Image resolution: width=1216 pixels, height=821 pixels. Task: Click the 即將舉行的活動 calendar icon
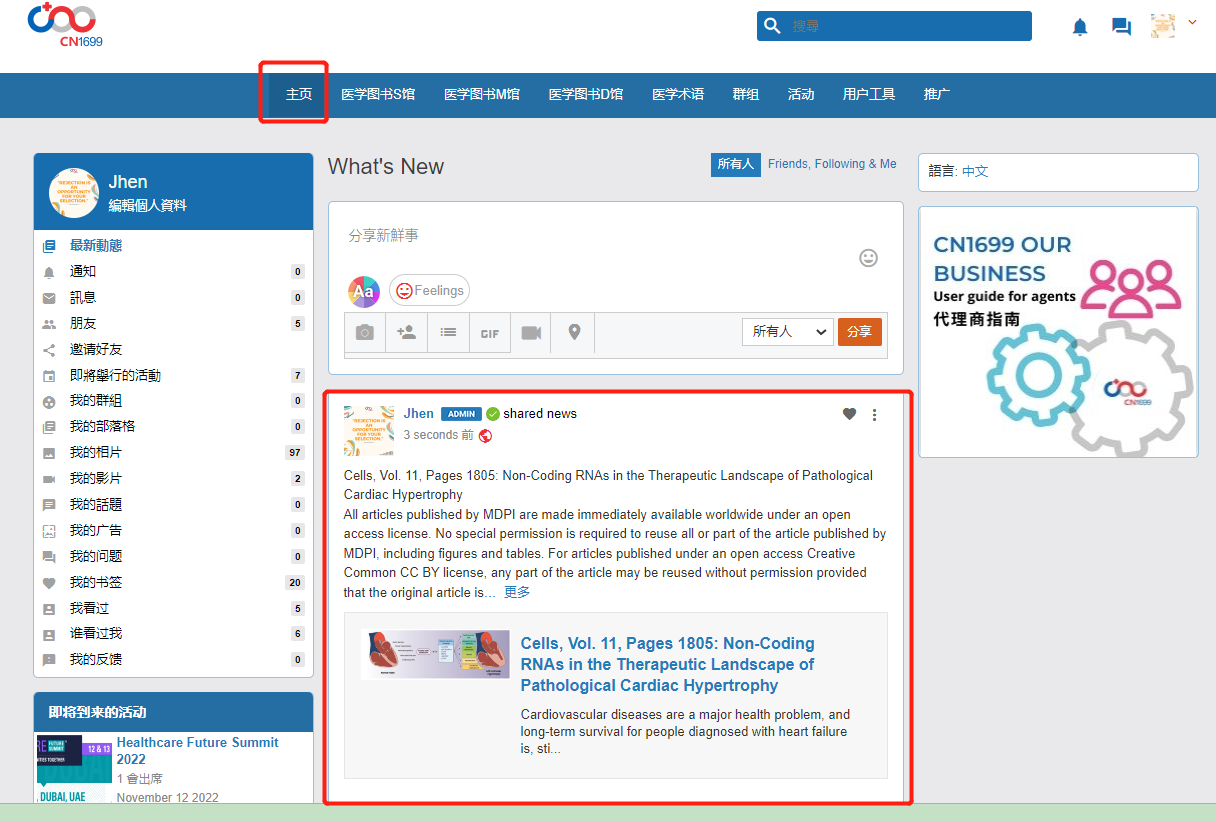click(49, 376)
